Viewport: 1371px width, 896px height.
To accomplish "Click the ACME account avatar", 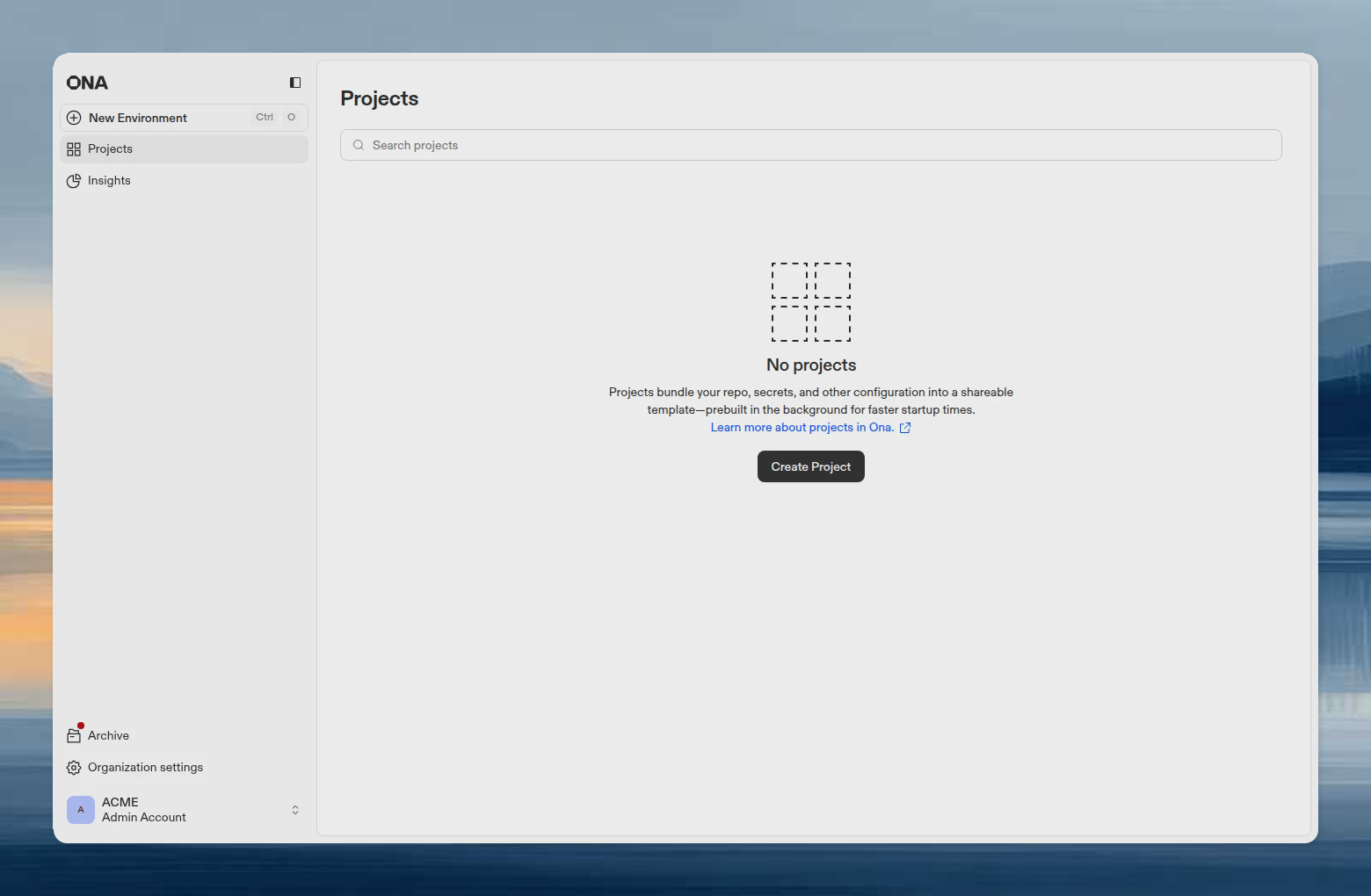I will pos(80,809).
